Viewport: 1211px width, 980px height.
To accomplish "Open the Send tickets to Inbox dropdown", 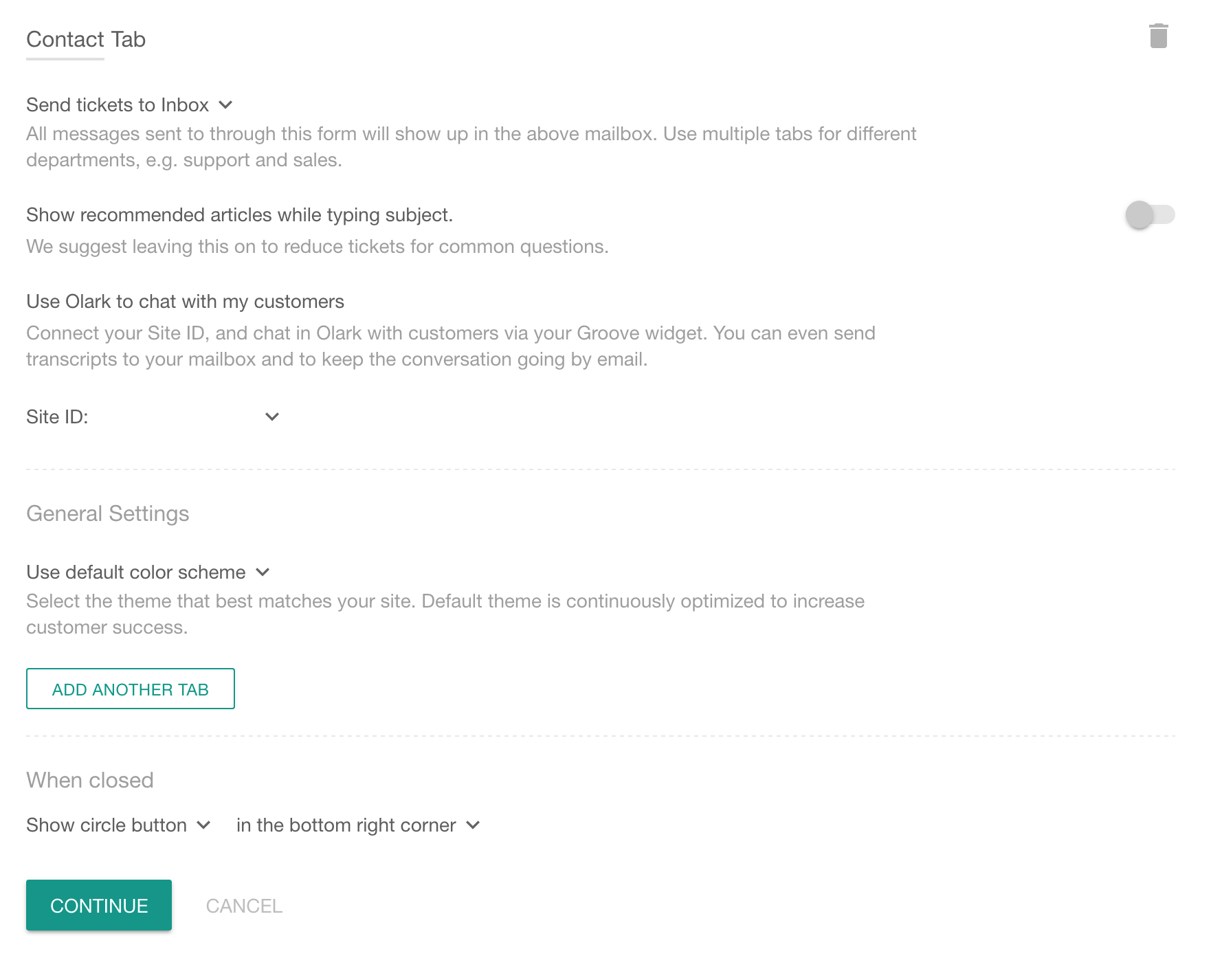I will (118, 105).
